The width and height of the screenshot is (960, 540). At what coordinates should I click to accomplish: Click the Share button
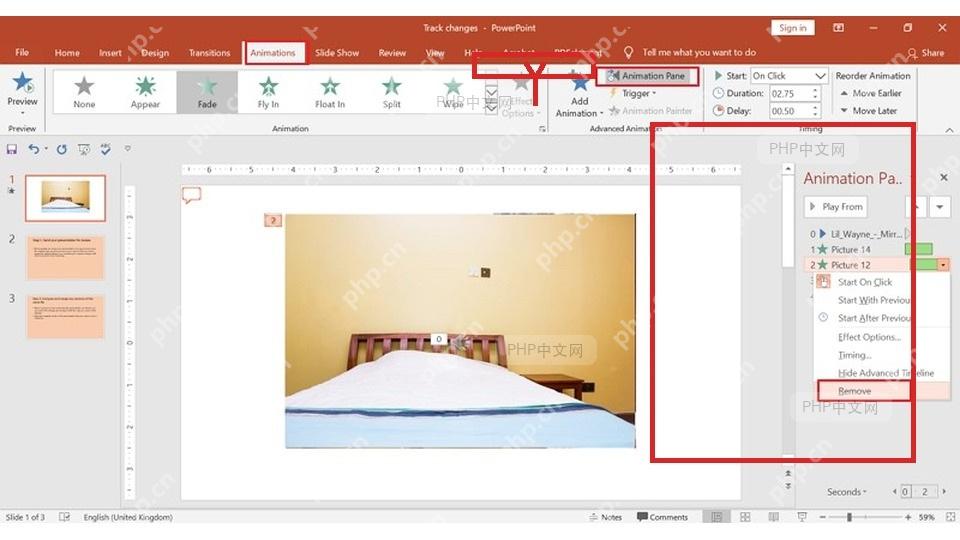click(926, 53)
